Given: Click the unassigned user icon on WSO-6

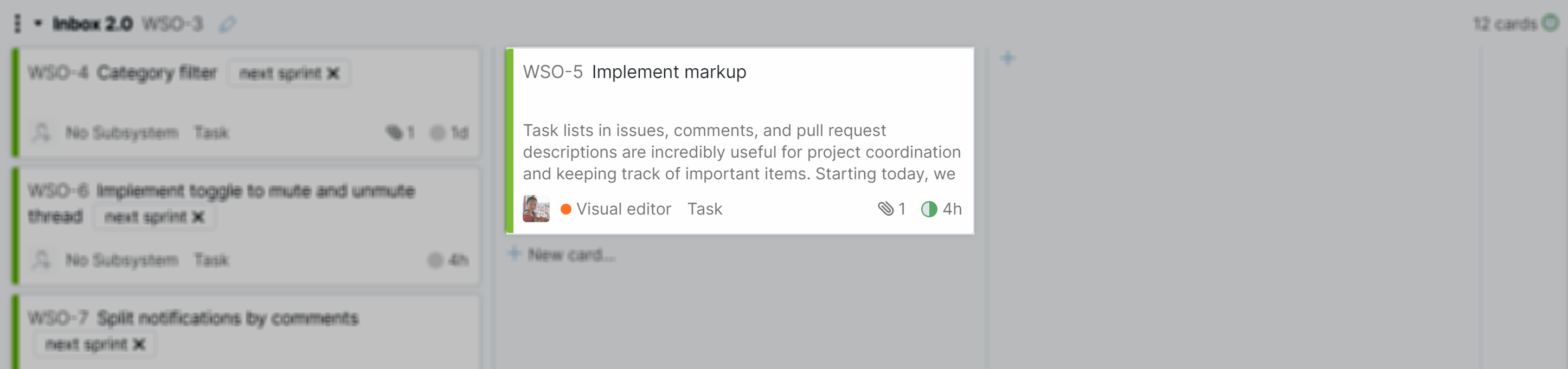Looking at the screenshot, I should coord(41,260).
